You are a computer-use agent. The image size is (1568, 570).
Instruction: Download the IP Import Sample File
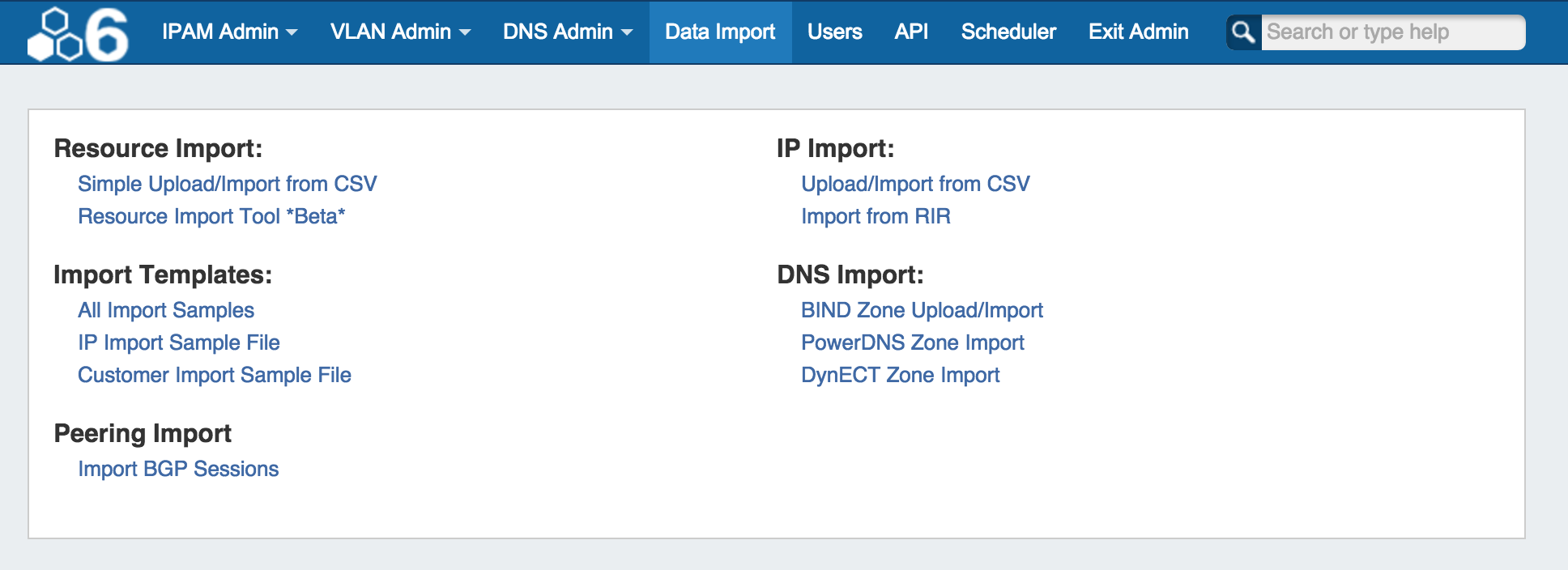179,342
